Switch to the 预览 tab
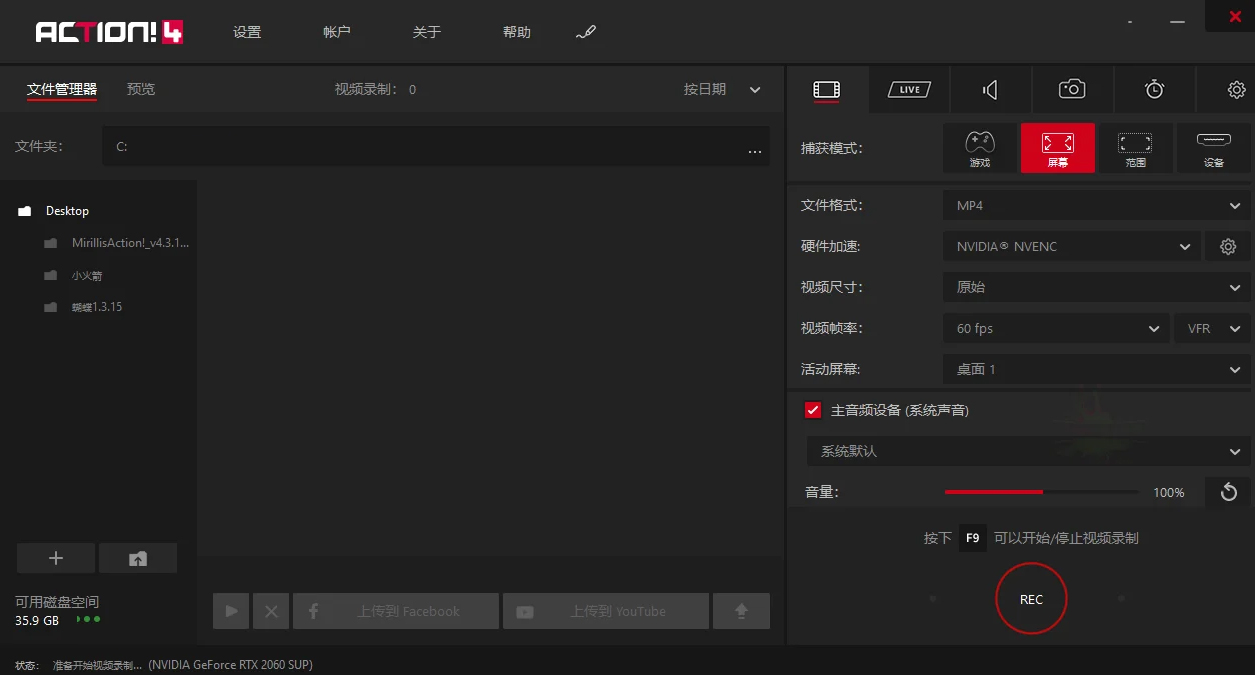Screen dimensions: 1255x675 coord(141,89)
